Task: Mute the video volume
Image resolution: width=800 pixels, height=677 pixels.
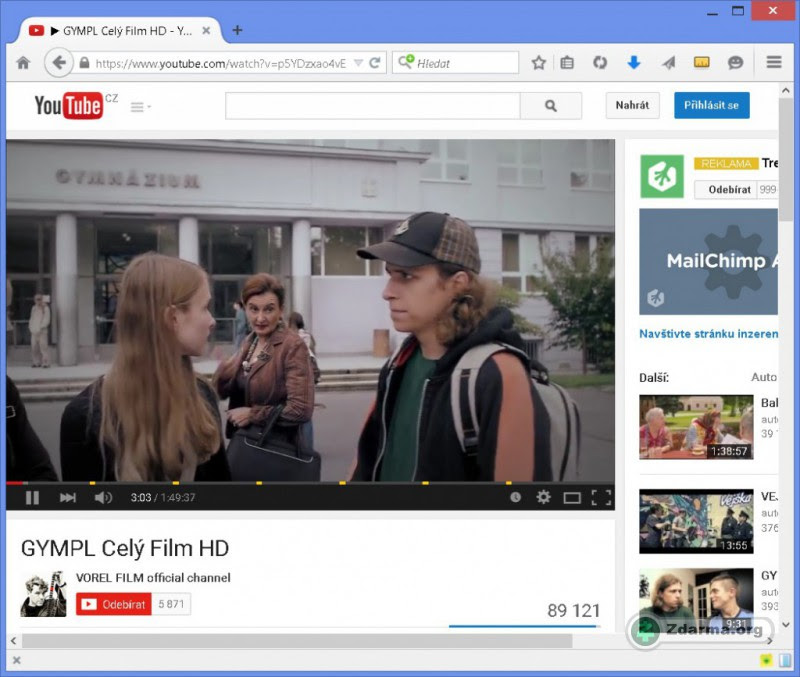Action: [x=103, y=497]
